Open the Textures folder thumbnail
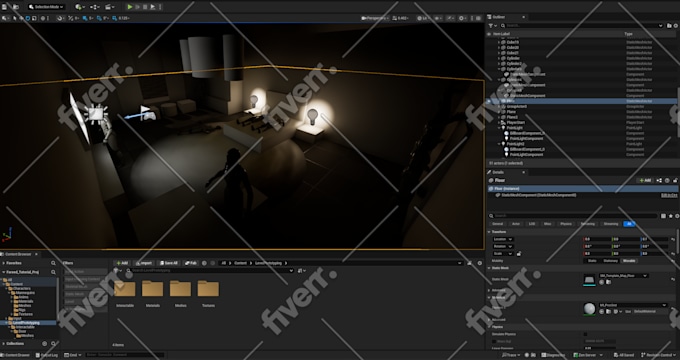The image size is (680, 360). [x=208, y=289]
